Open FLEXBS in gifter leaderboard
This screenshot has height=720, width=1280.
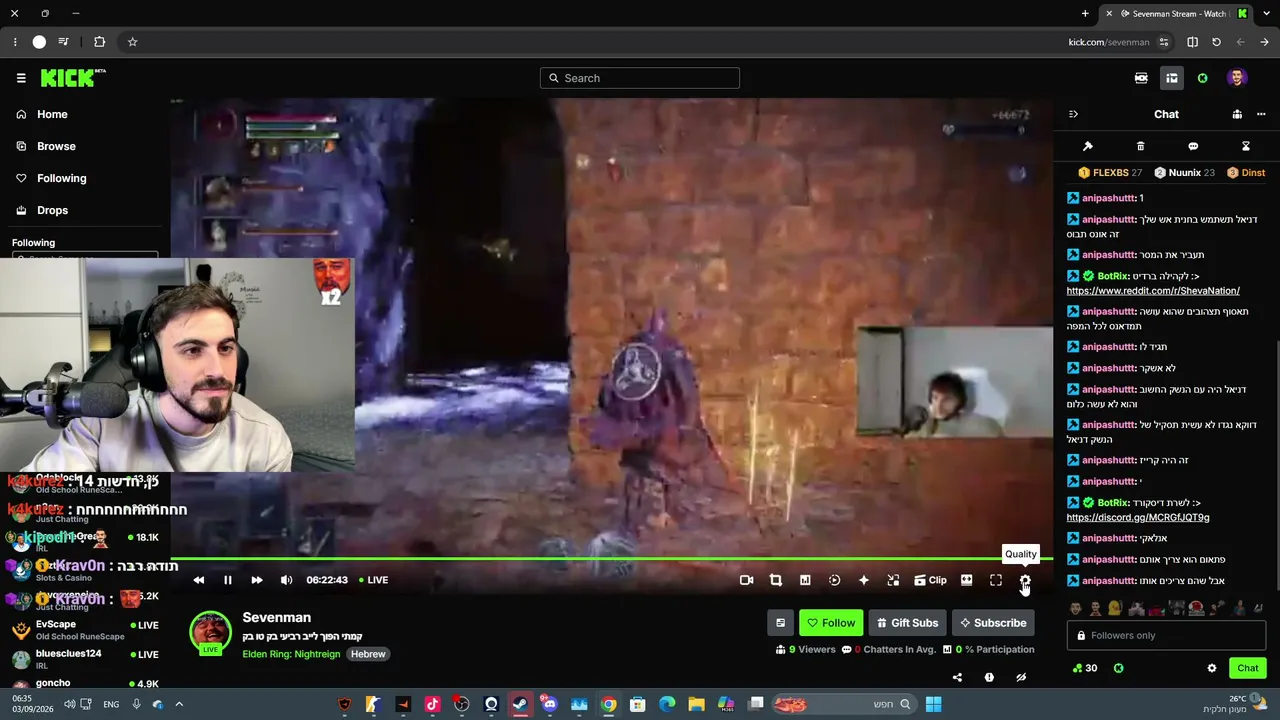[1110, 173]
